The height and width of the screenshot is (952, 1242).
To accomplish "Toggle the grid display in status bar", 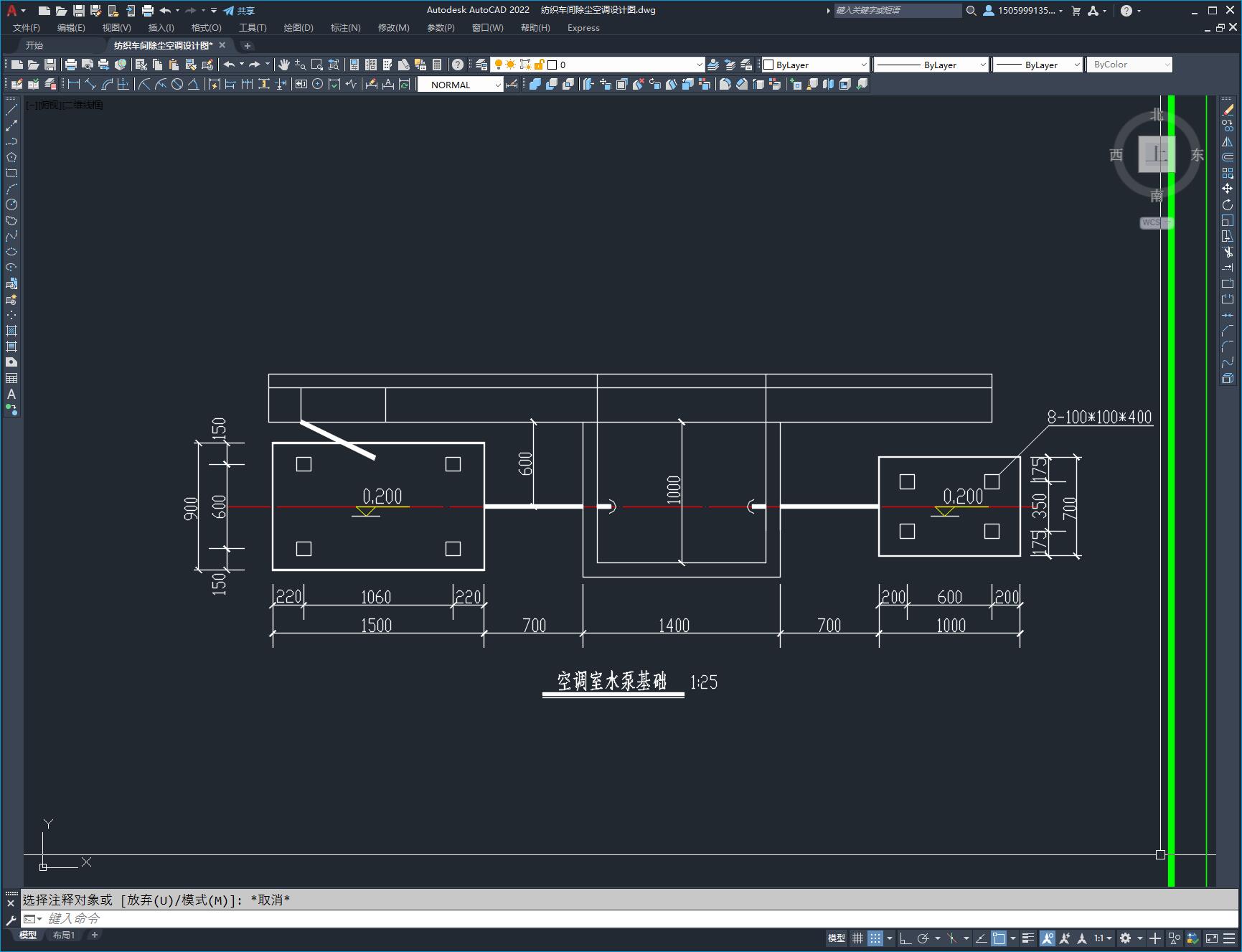I will click(x=857, y=938).
